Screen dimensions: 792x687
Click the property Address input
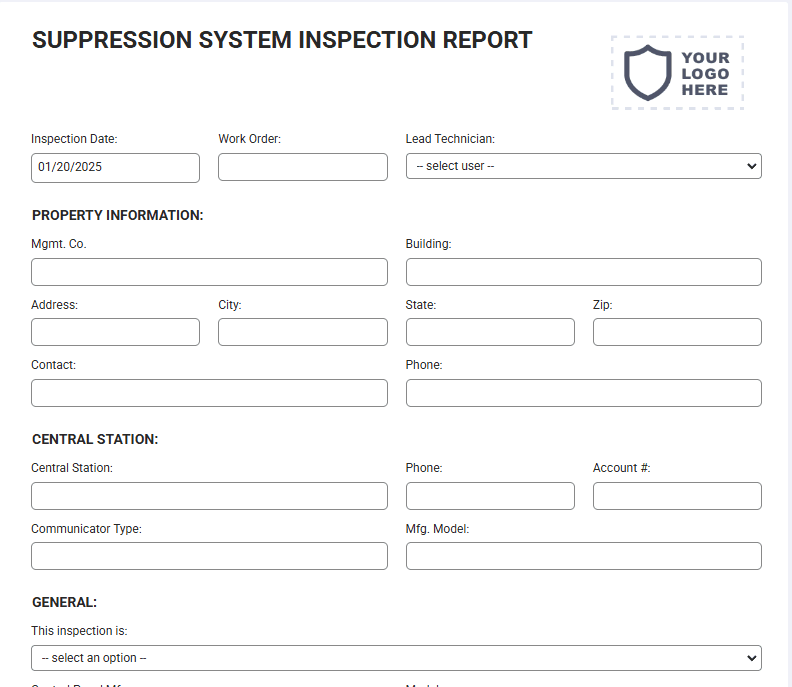click(115, 332)
